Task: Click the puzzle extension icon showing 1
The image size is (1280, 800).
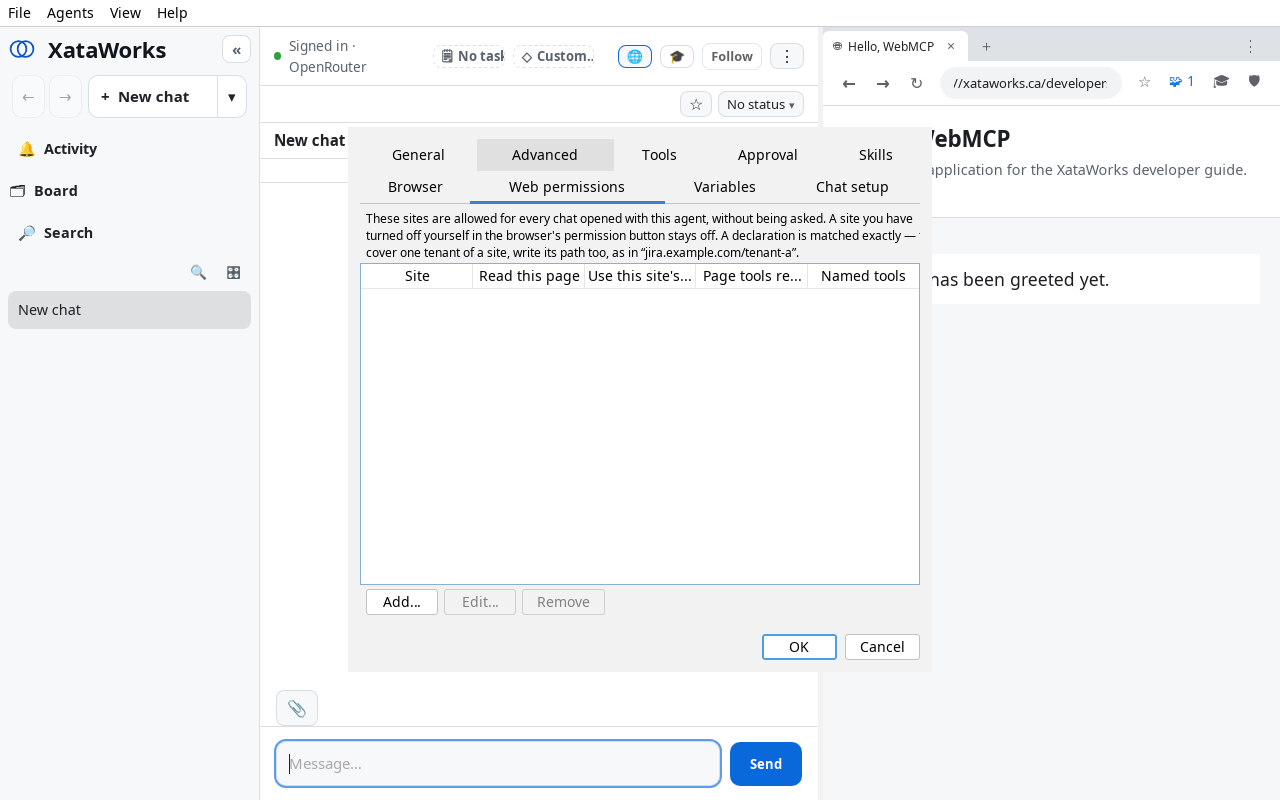Action: (x=1182, y=82)
